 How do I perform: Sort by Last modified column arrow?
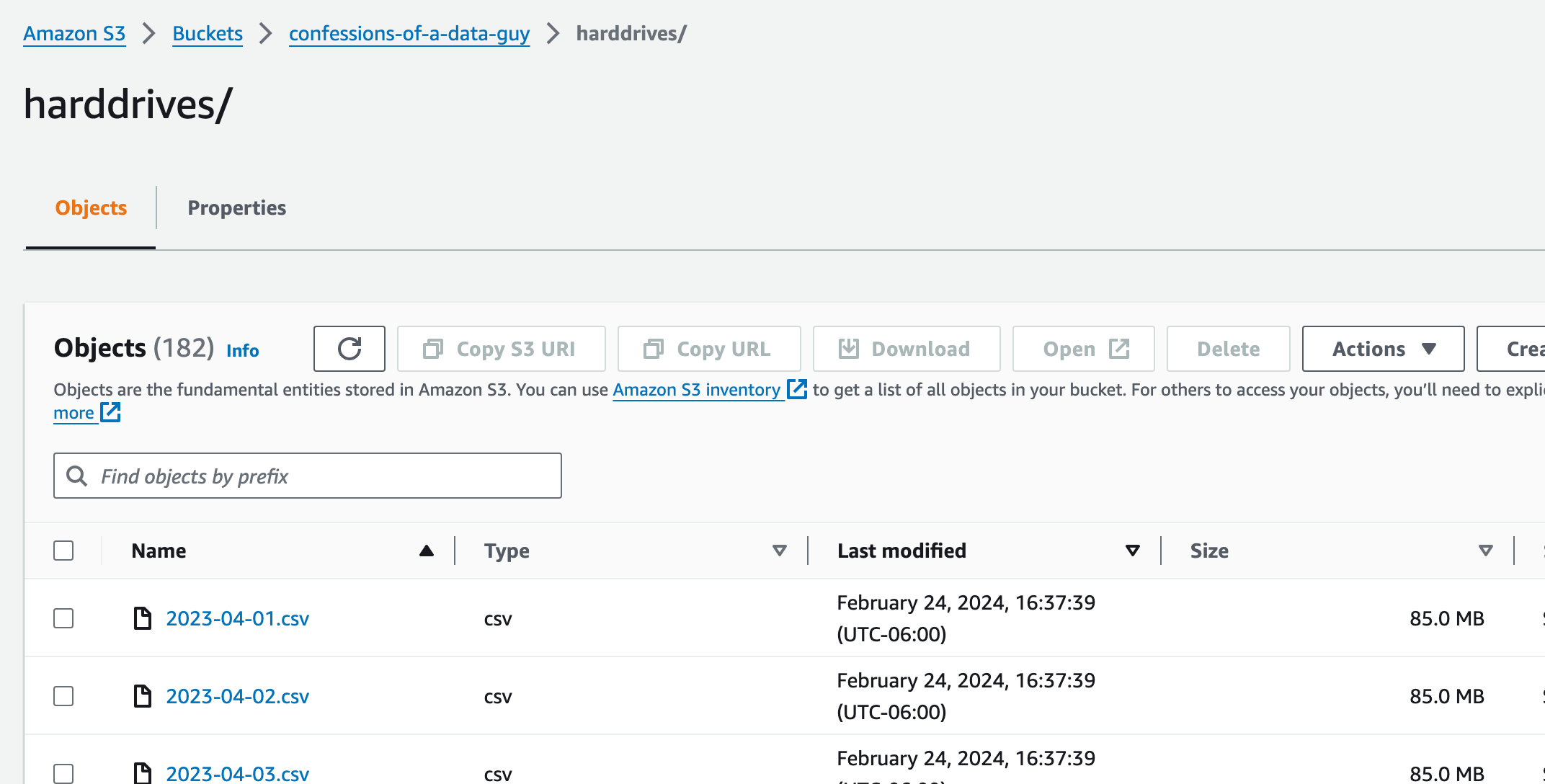(1132, 551)
